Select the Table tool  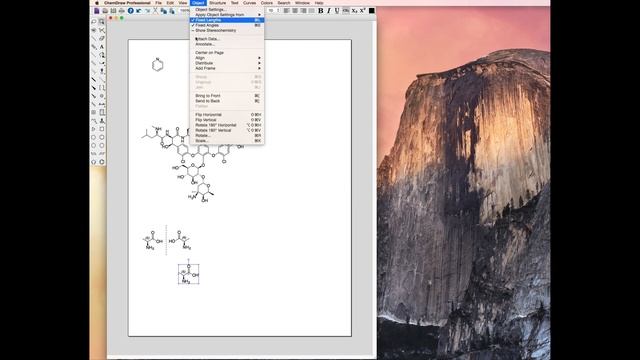93,112
